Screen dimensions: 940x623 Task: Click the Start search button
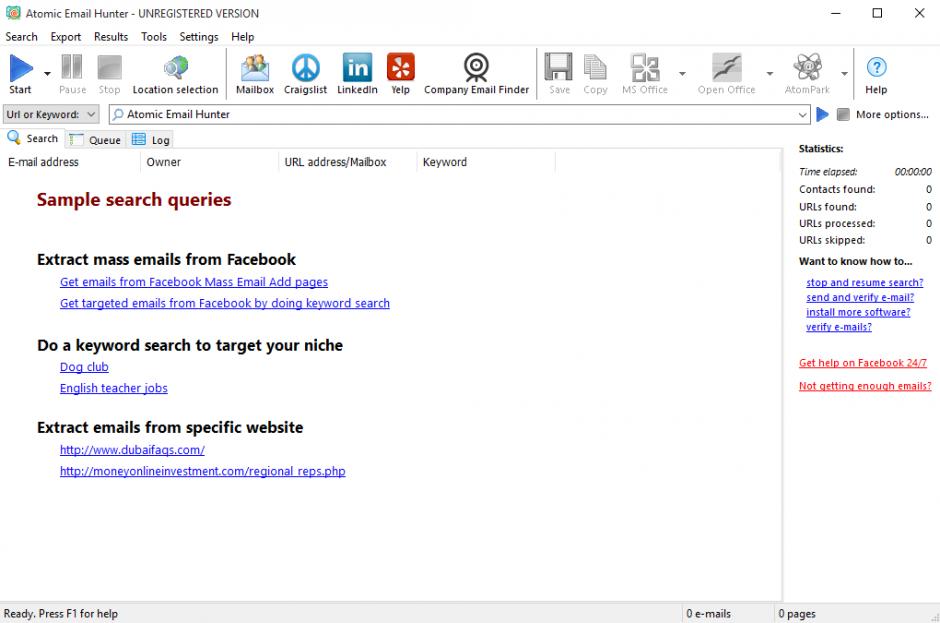point(21,74)
